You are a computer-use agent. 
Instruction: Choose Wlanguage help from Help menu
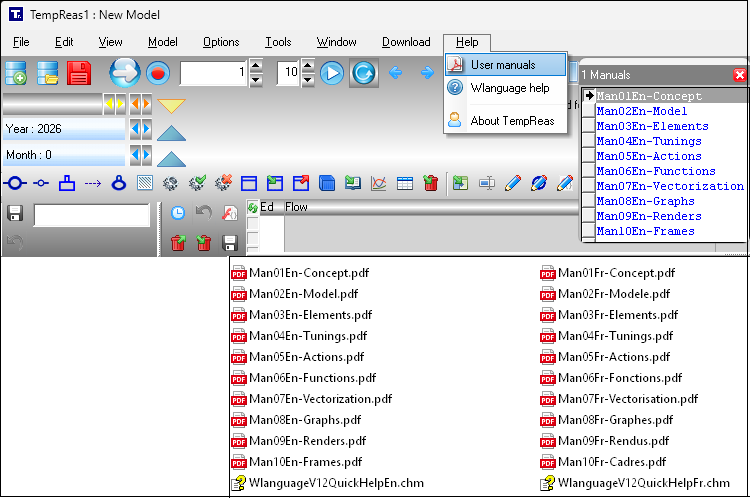(x=506, y=88)
